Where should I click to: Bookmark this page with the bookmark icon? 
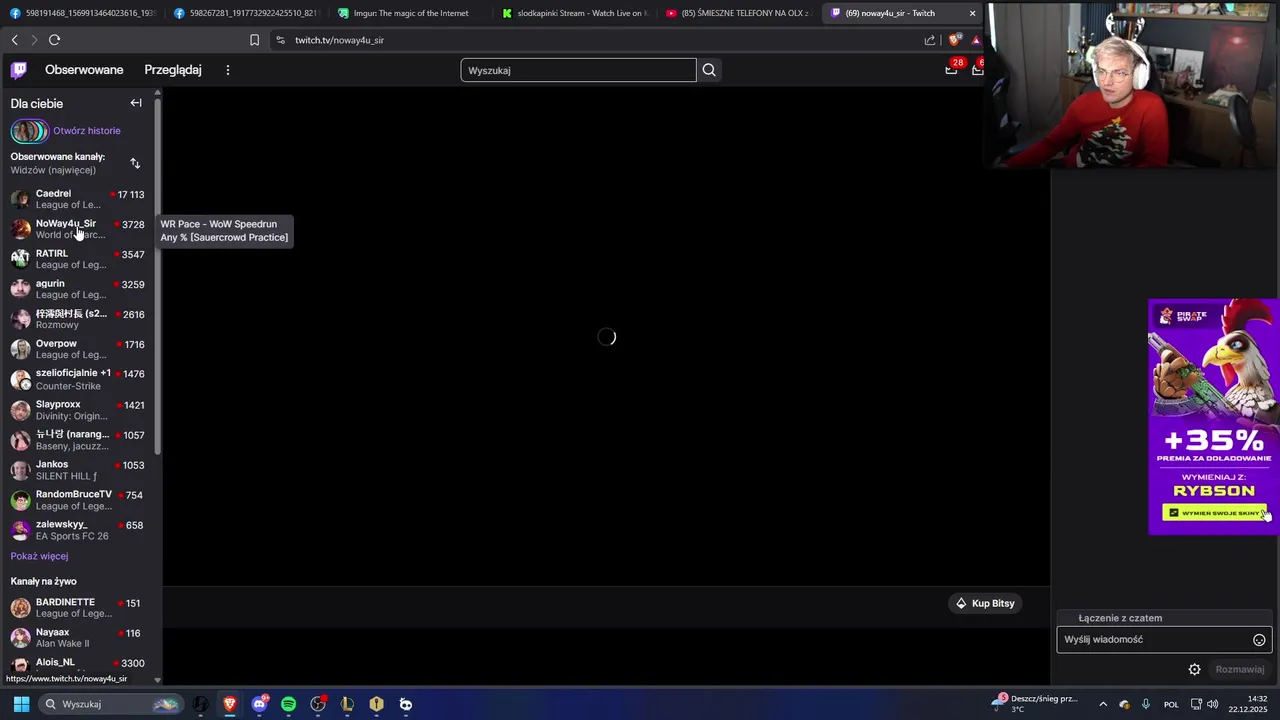coord(254,40)
